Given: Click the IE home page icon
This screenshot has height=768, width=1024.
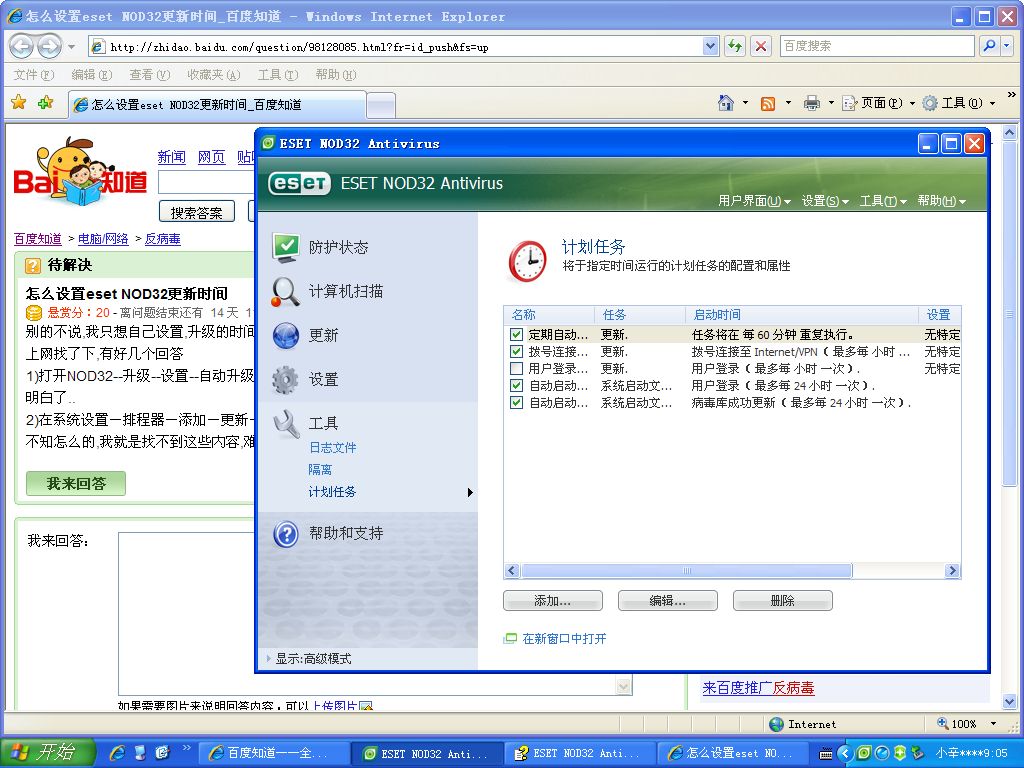Looking at the screenshot, I should [727, 103].
